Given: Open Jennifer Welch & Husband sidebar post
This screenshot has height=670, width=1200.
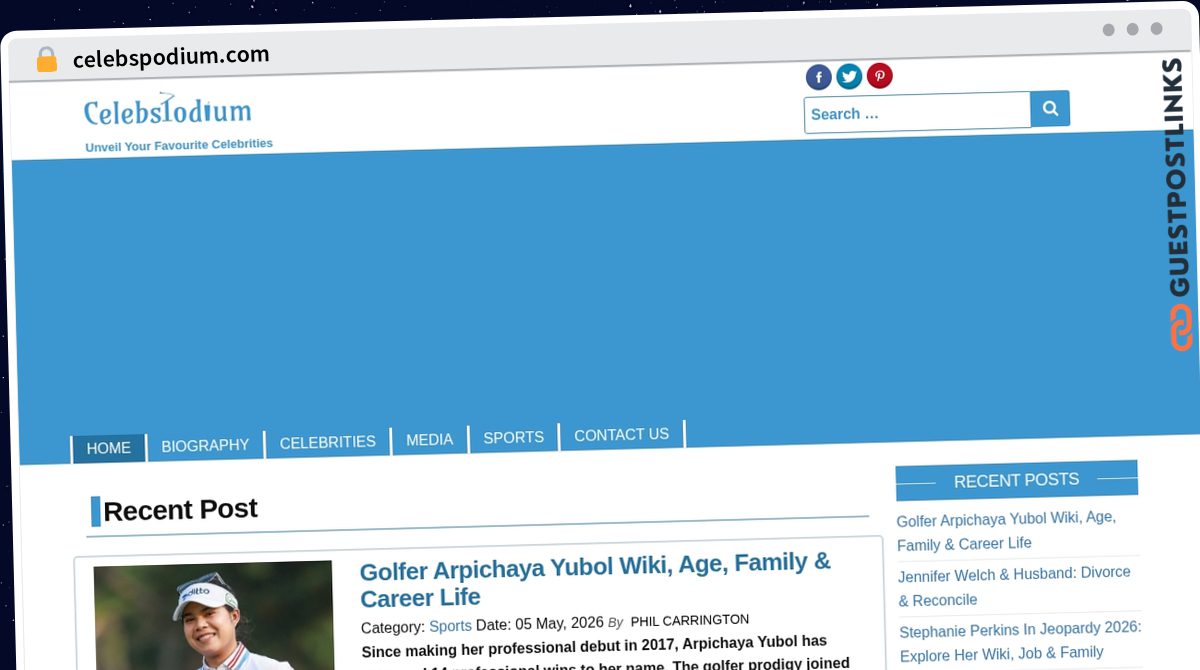Looking at the screenshot, I should pos(1014,586).
